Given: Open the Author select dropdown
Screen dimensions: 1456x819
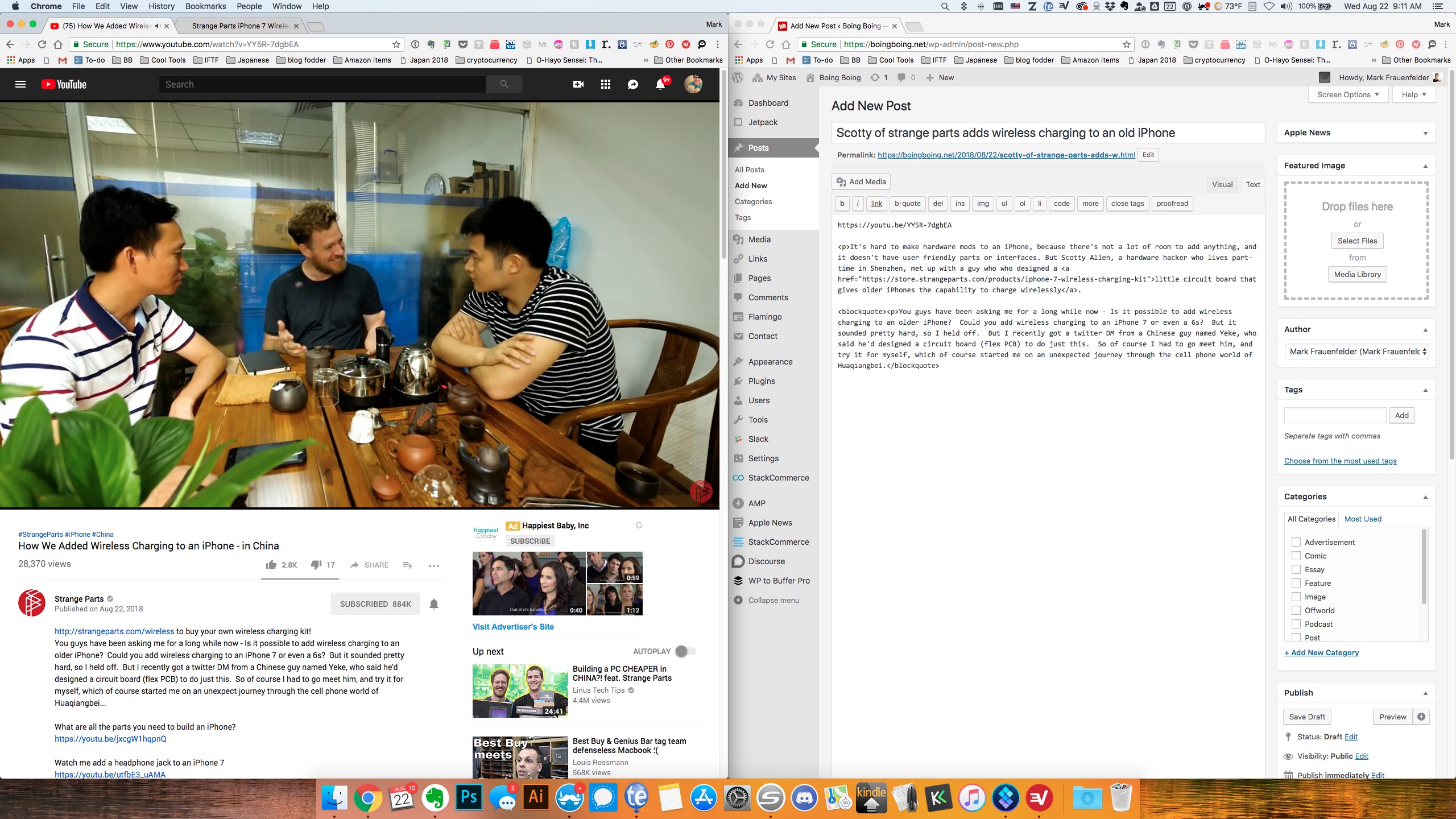Looking at the screenshot, I should pyautogui.click(x=1356, y=351).
